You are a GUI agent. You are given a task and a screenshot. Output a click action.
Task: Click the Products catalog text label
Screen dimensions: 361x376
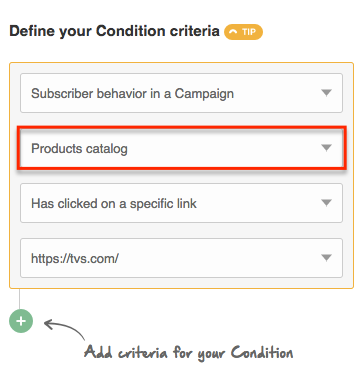coord(79,149)
